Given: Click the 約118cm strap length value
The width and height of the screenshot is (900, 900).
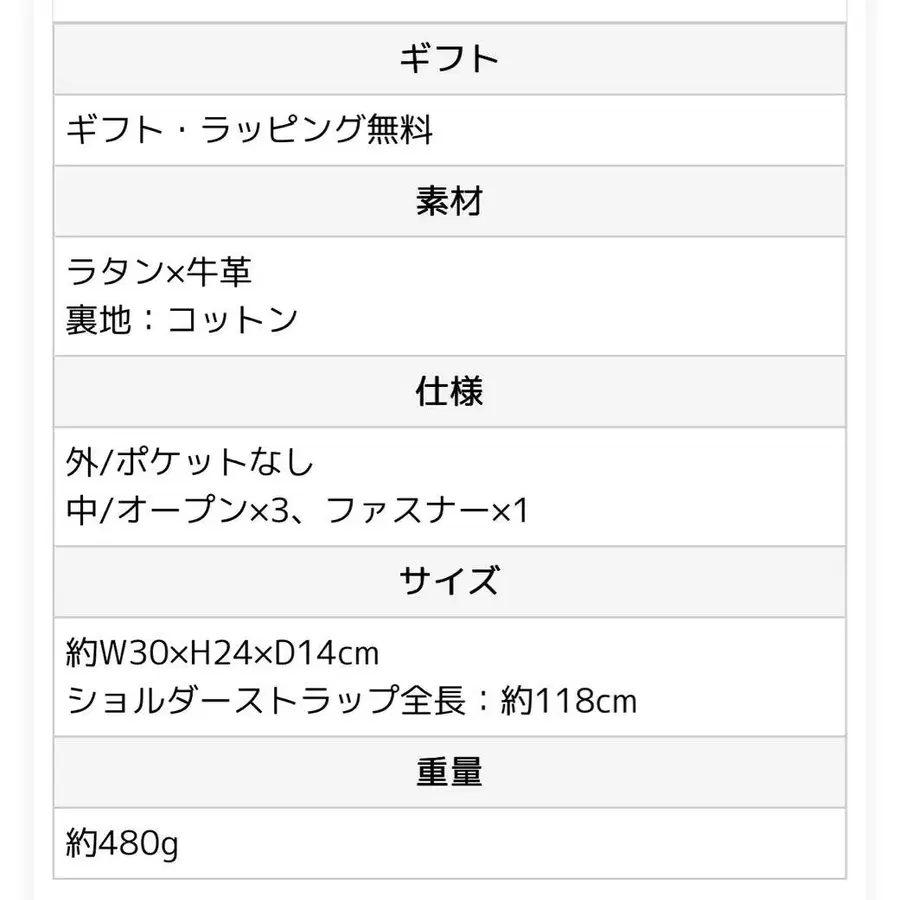Looking at the screenshot, I should click(569, 701).
